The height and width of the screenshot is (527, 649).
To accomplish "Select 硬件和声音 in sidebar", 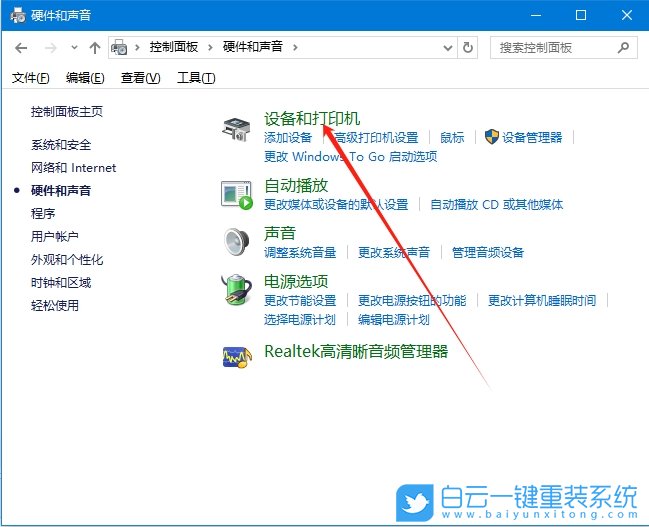I will tap(61, 191).
